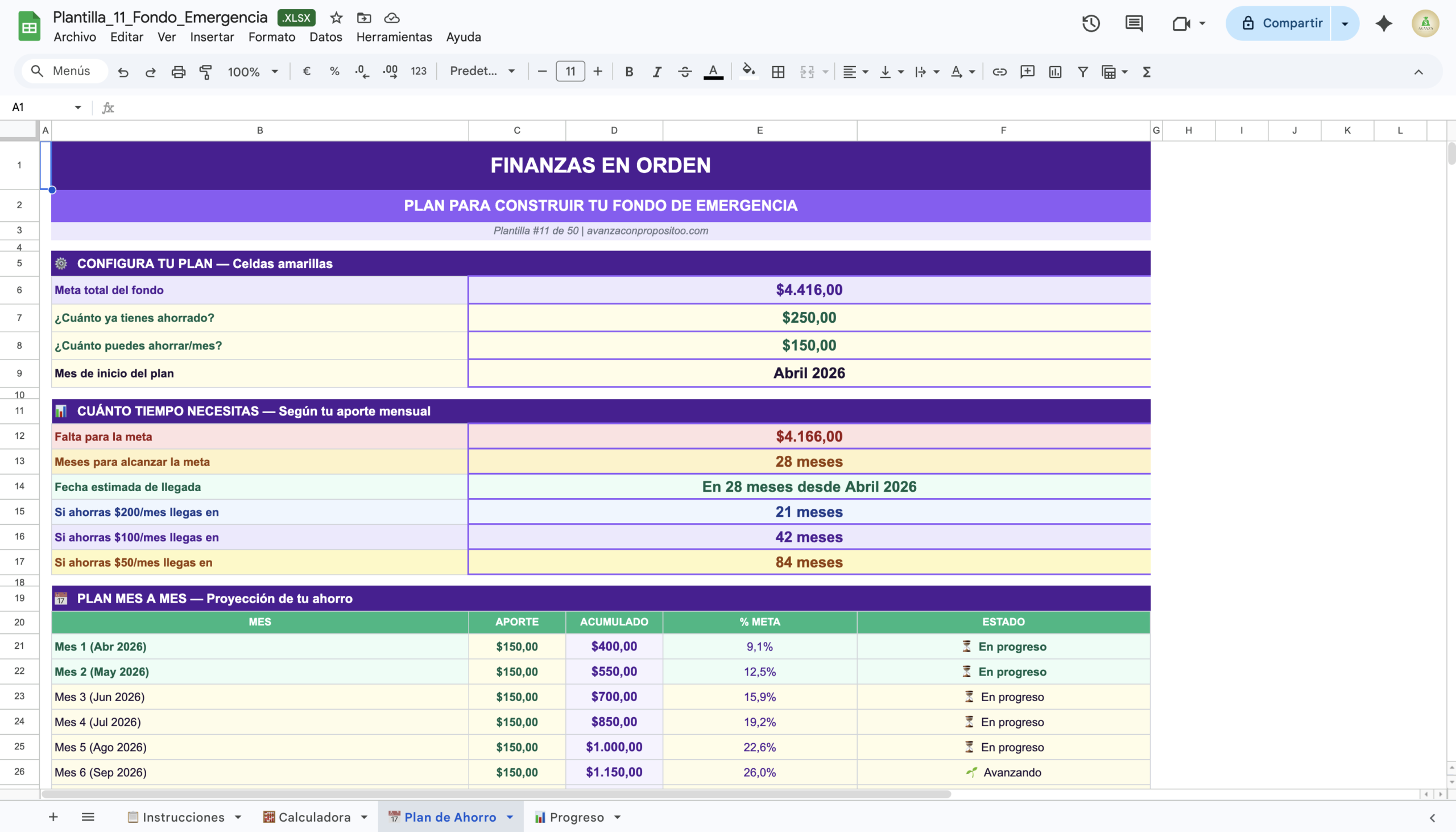1456x832 pixels.
Task: Open the fill color paint bucket
Action: tap(748, 72)
